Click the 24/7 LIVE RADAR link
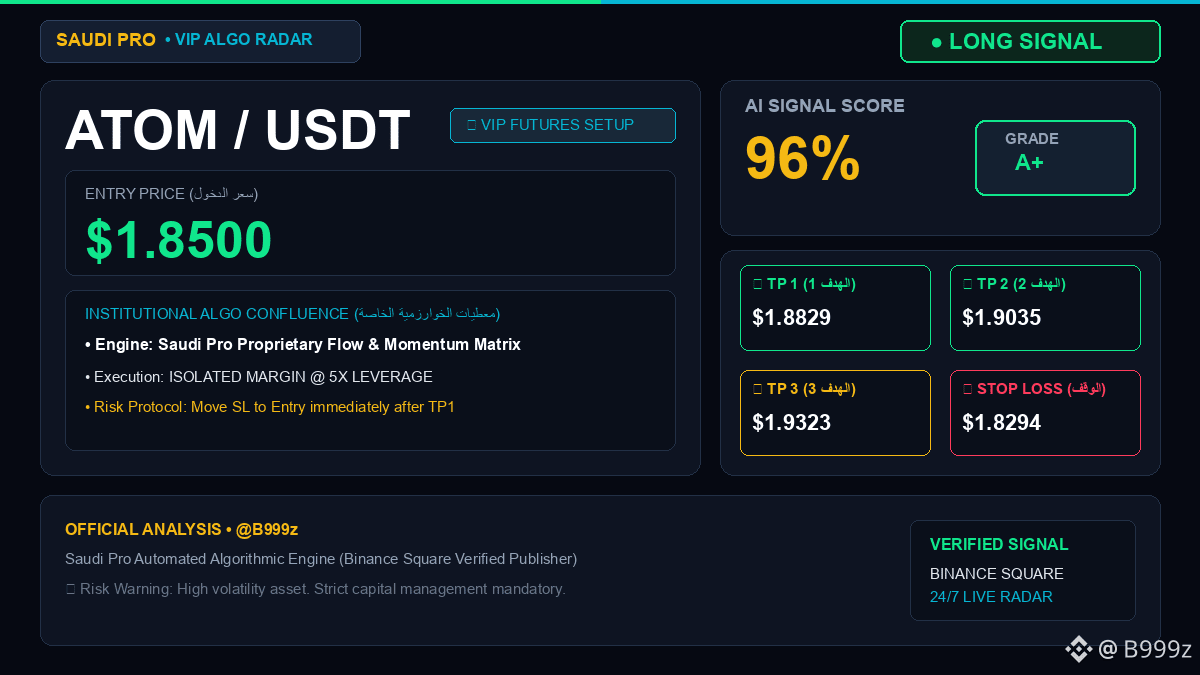Screen dimensions: 1200x675 coord(991,597)
